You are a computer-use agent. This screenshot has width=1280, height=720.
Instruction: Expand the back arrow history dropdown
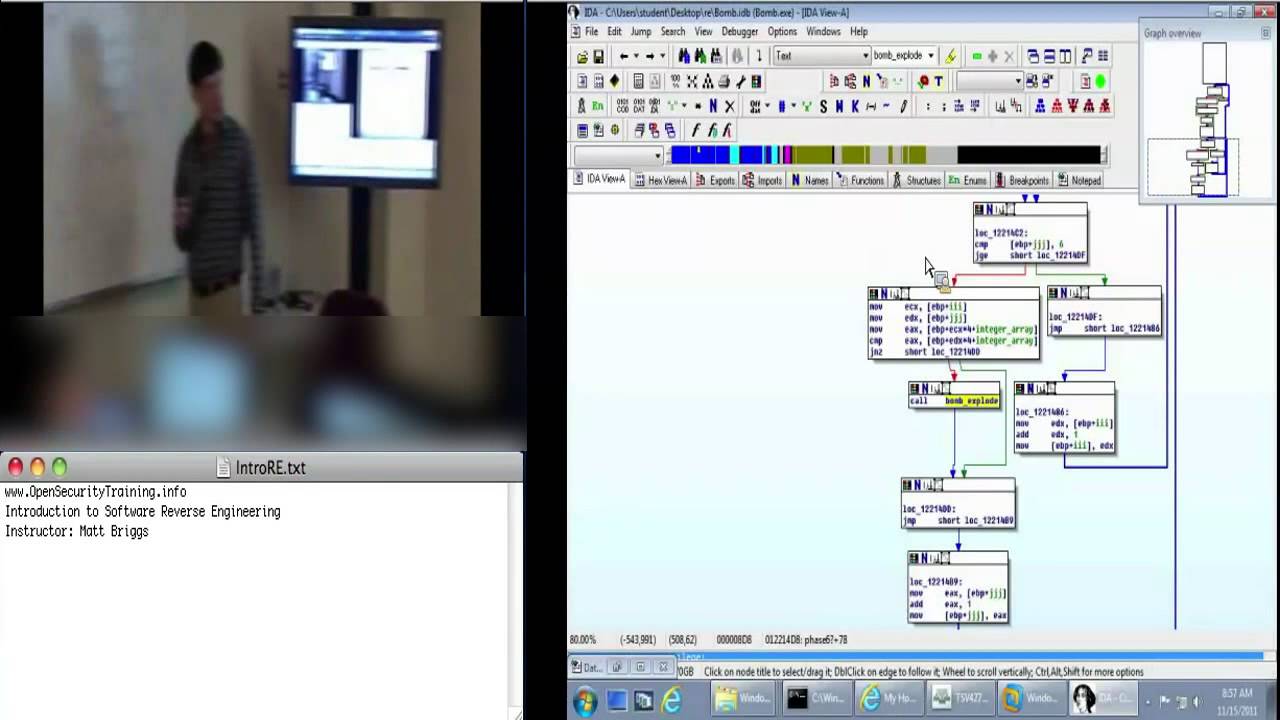click(636, 57)
